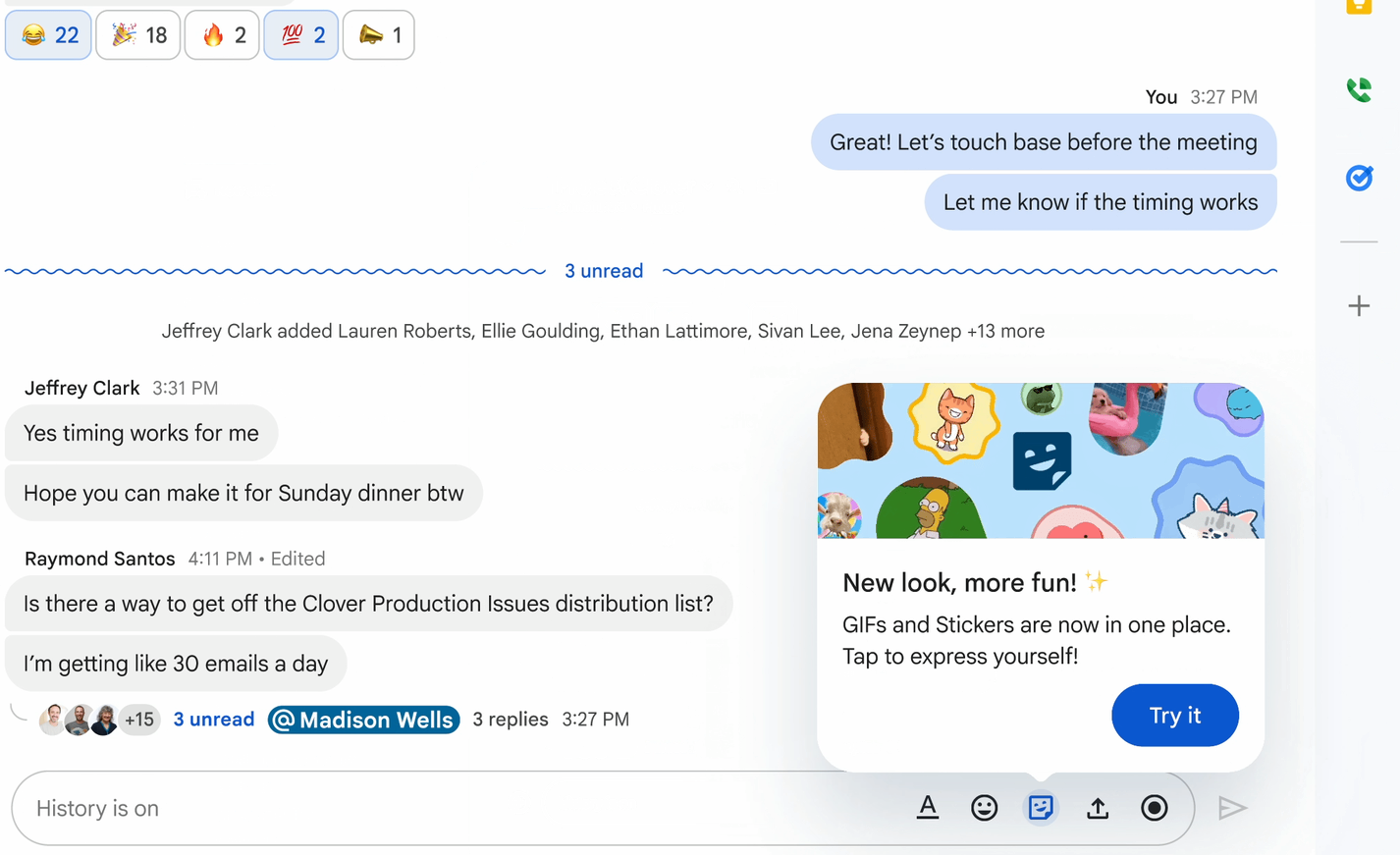Toggle the party popper reaction
The width and height of the screenshot is (1400, 855).
coord(138,35)
